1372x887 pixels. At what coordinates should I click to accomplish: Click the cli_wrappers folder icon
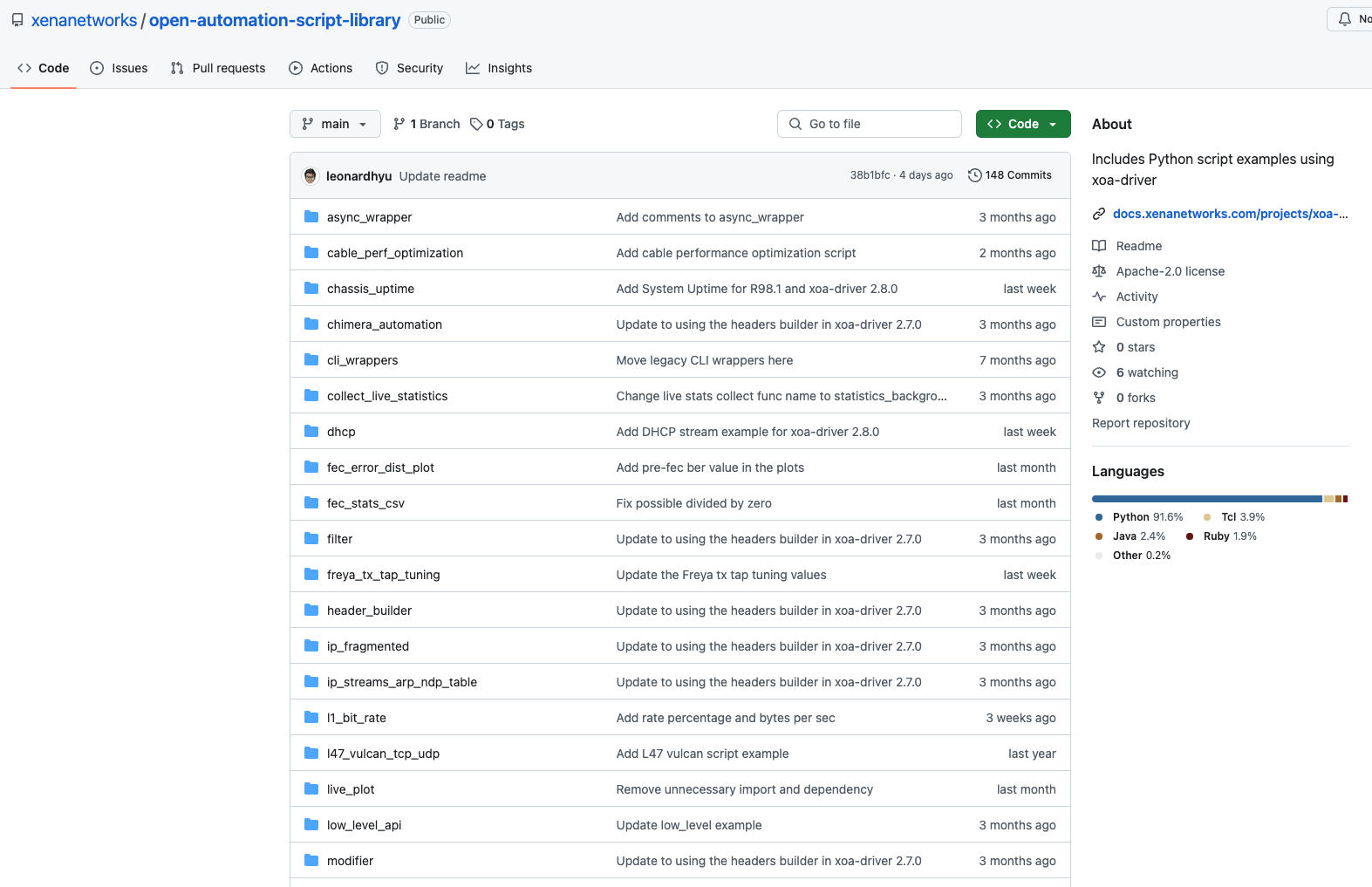click(x=311, y=359)
